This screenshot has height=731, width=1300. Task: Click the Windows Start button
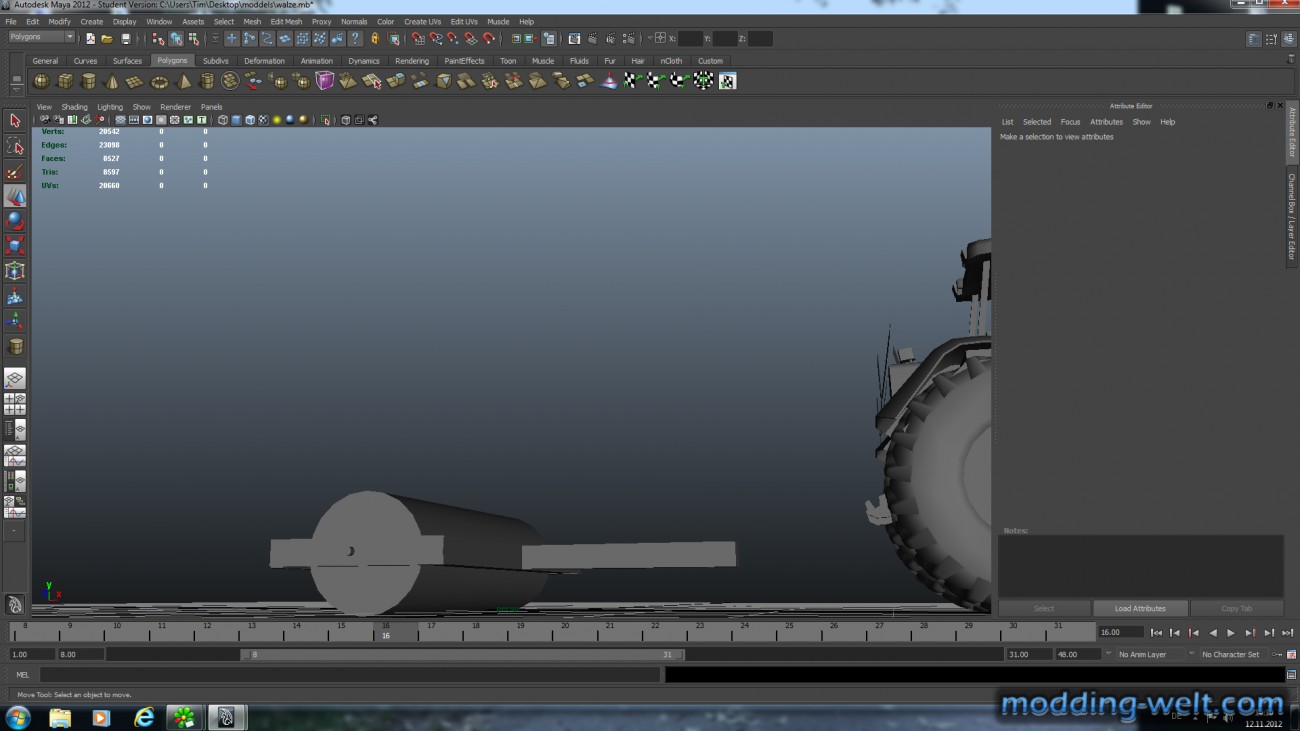click(x=17, y=717)
